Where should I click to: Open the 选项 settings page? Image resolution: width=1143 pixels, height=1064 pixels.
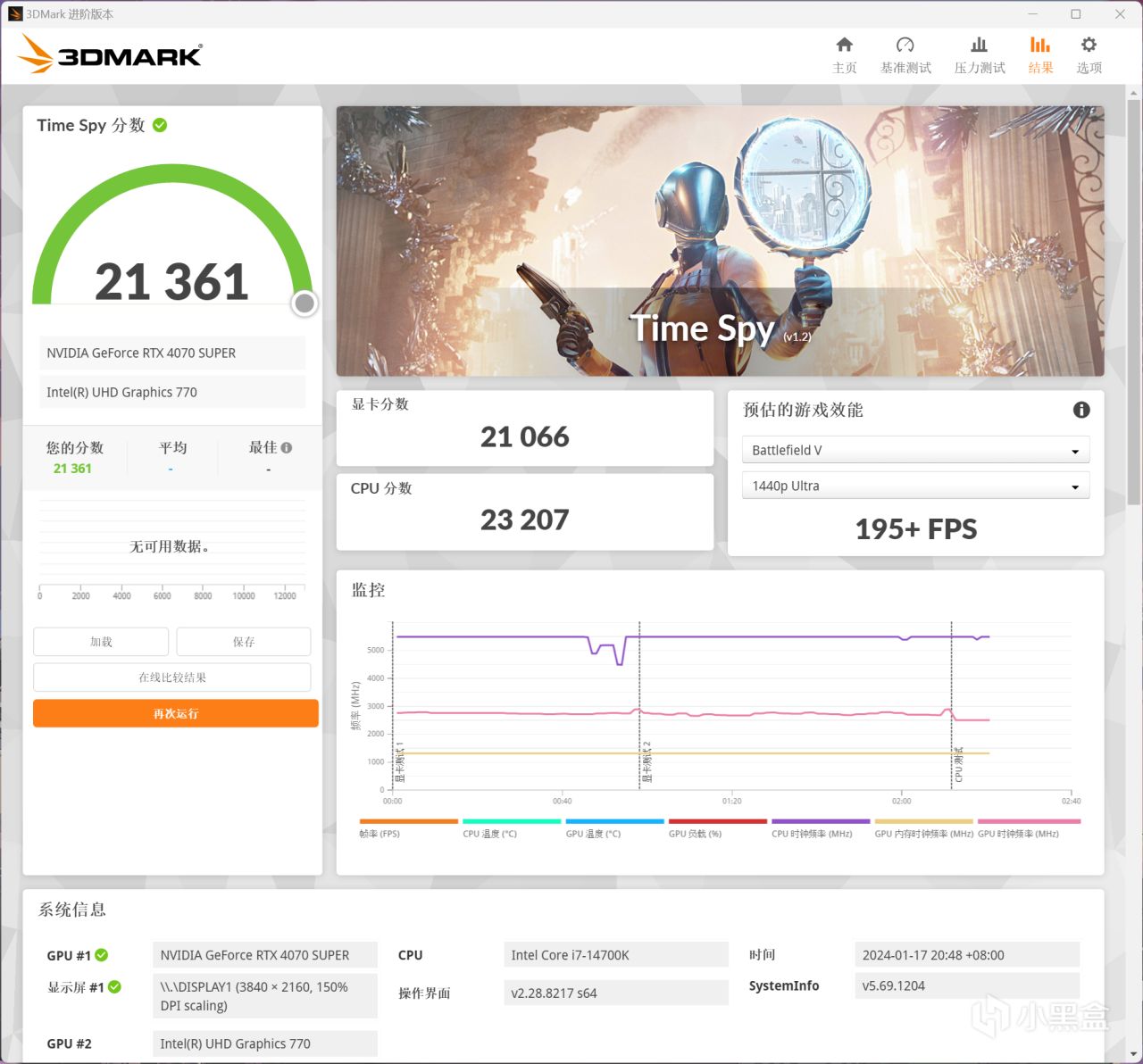[1089, 54]
